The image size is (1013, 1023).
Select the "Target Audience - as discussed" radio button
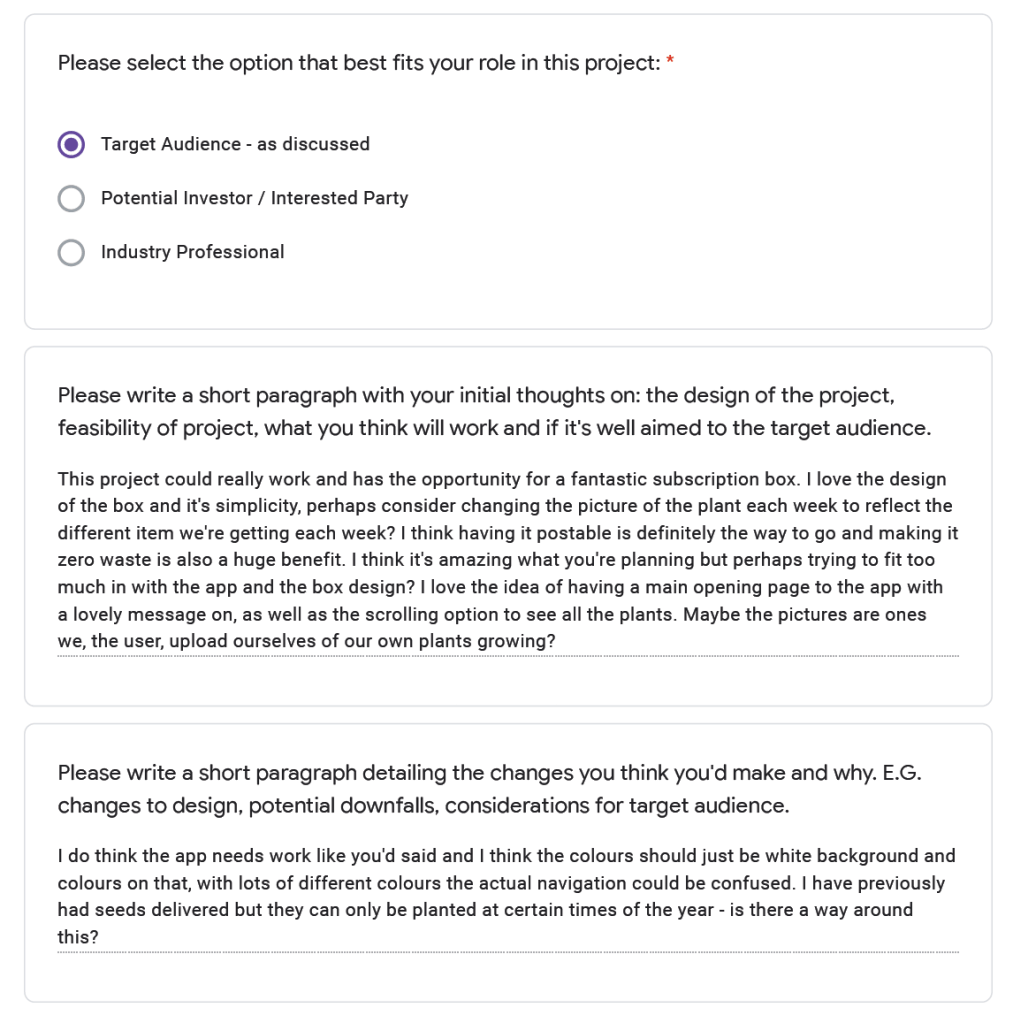[71, 144]
